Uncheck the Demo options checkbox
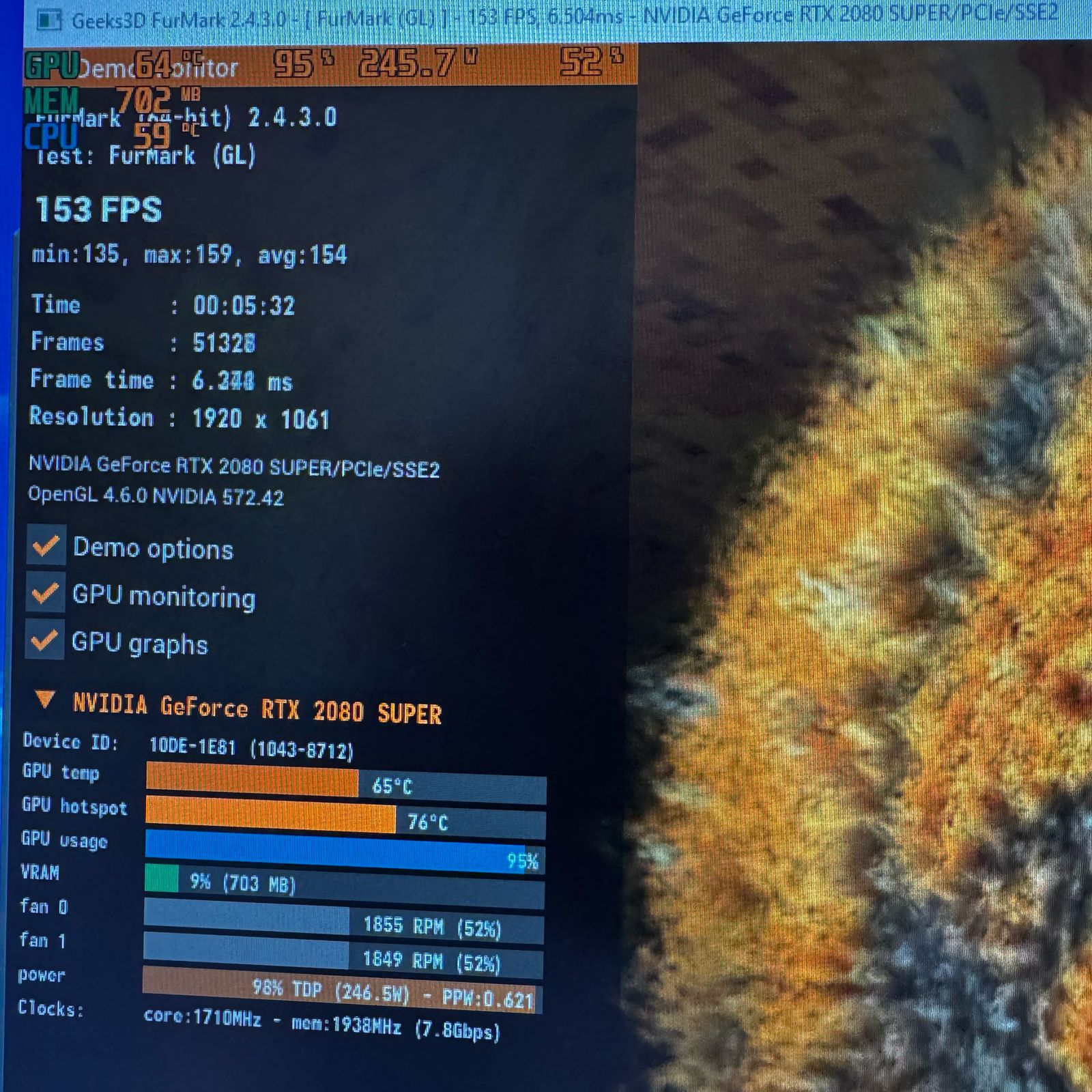1092x1092 pixels. pyautogui.click(x=46, y=545)
